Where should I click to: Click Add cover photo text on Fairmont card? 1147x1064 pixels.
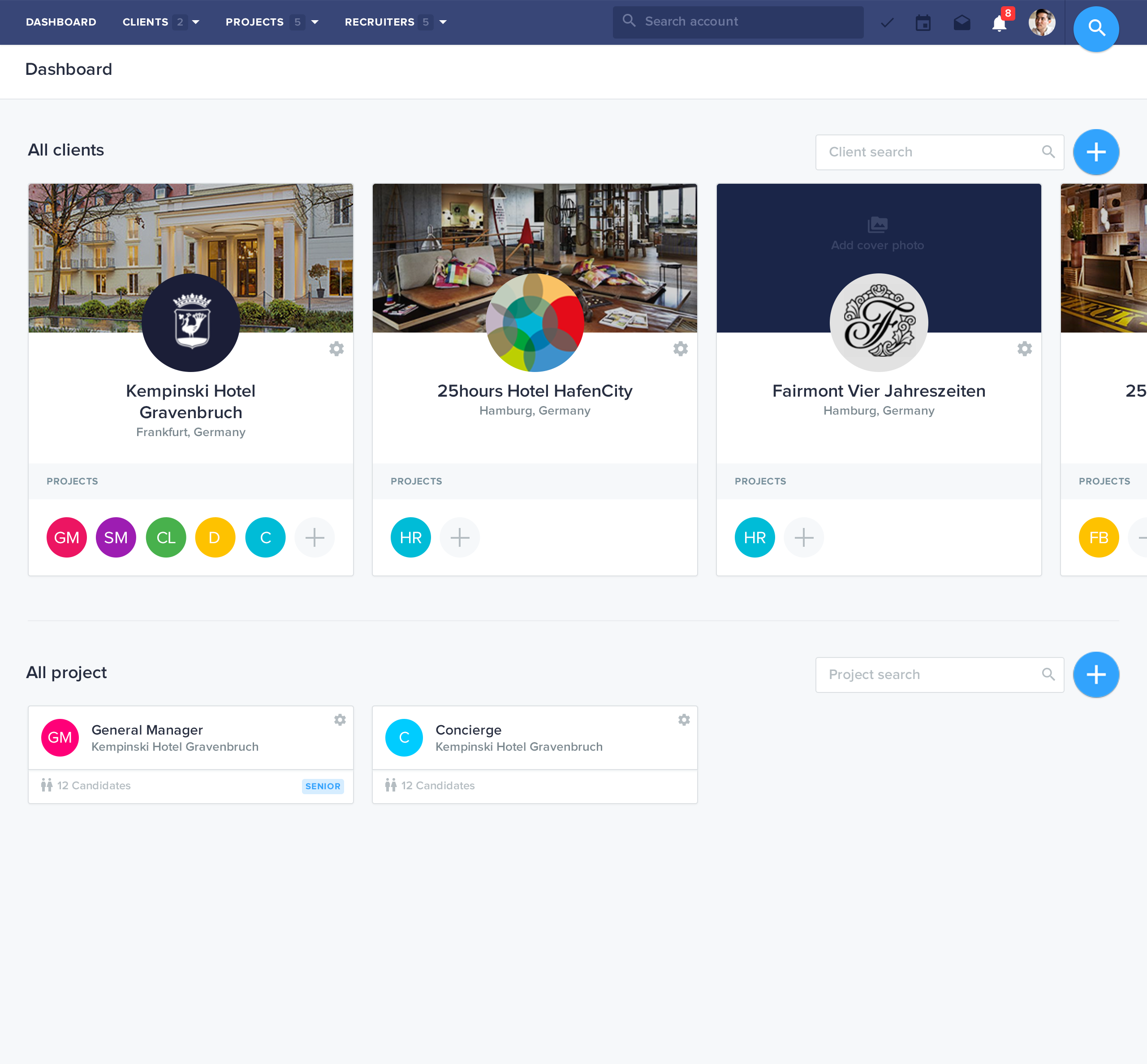(878, 245)
